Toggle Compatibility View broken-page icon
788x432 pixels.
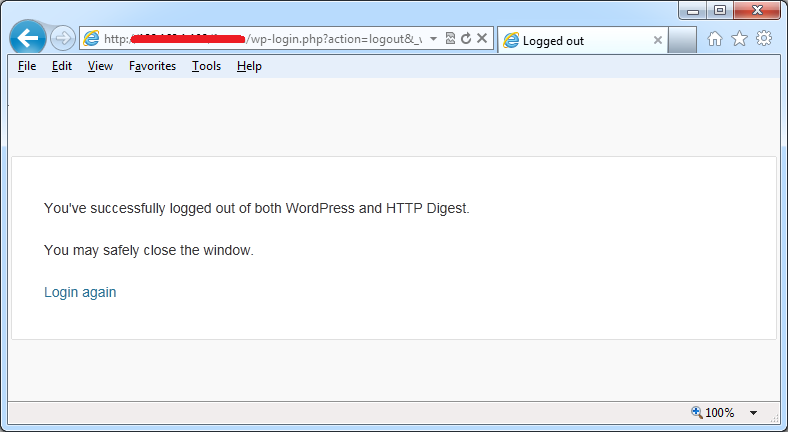pyautogui.click(x=450, y=39)
